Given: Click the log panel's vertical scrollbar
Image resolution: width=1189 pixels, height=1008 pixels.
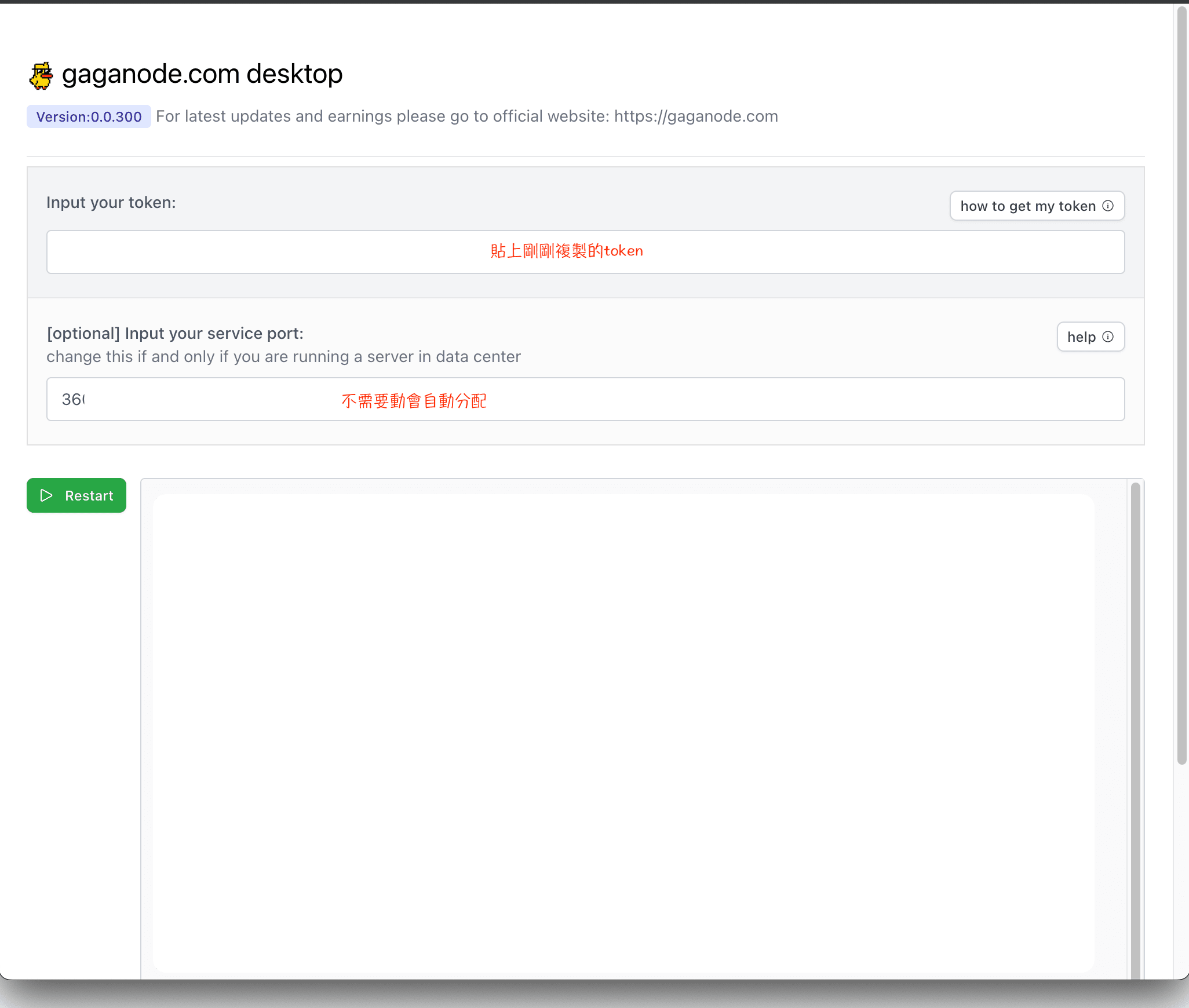Looking at the screenshot, I should (x=1135, y=730).
